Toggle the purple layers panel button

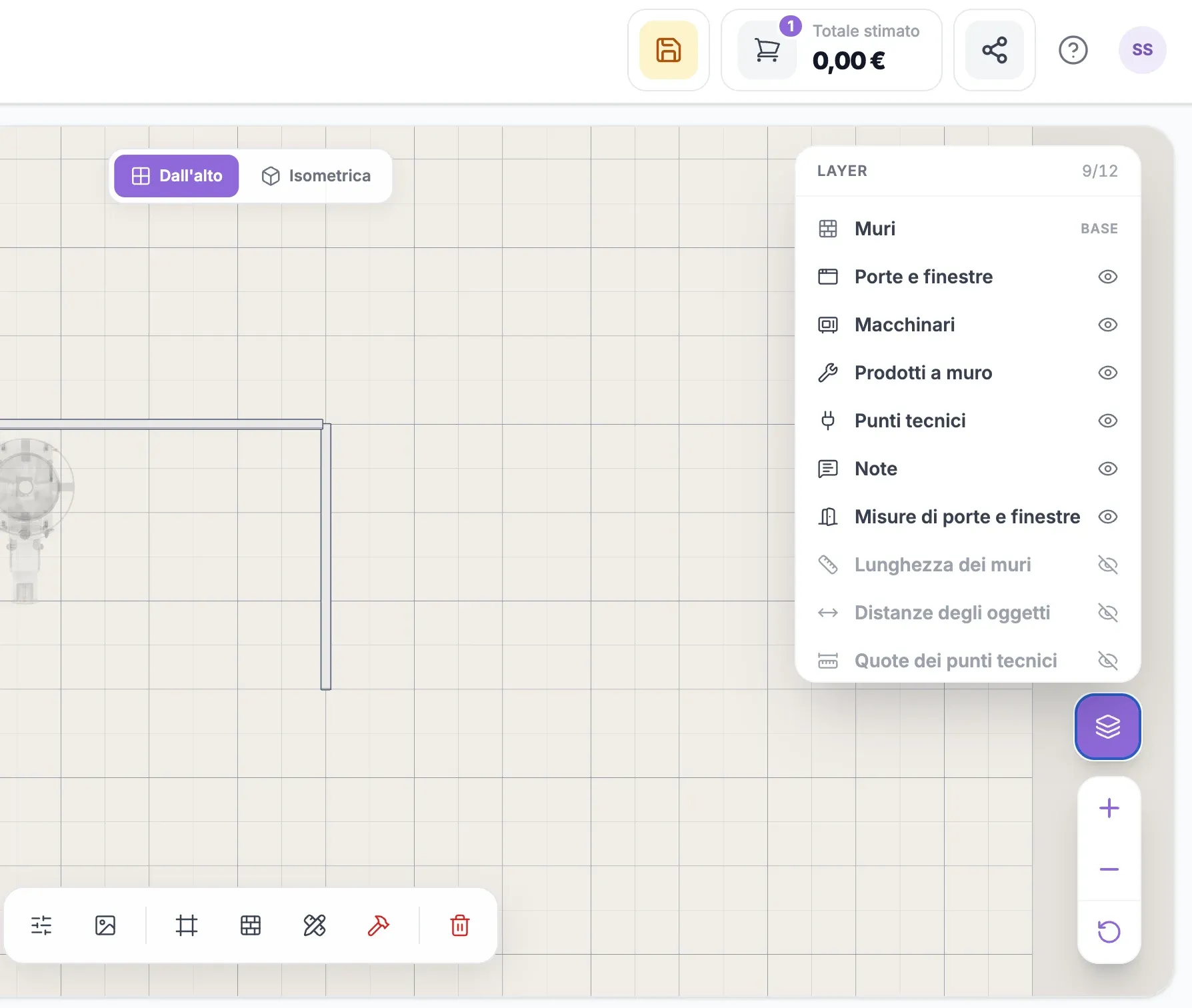point(1107,727)
